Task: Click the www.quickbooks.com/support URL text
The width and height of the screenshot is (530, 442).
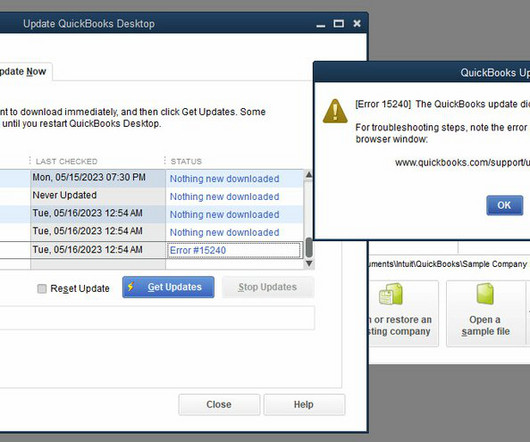Action: (462, 163)
